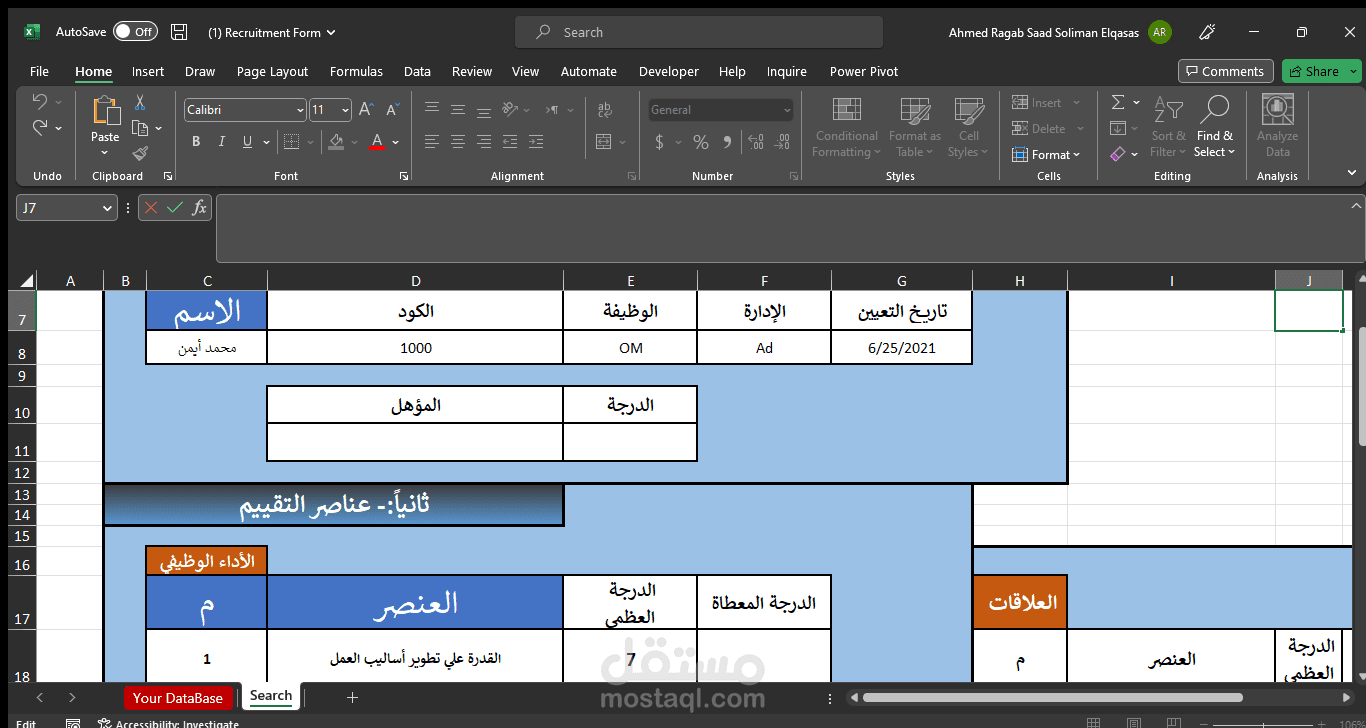The image size is (1366, 728).
Task: Click inside the formula bar input
Action: pos(790,229)
